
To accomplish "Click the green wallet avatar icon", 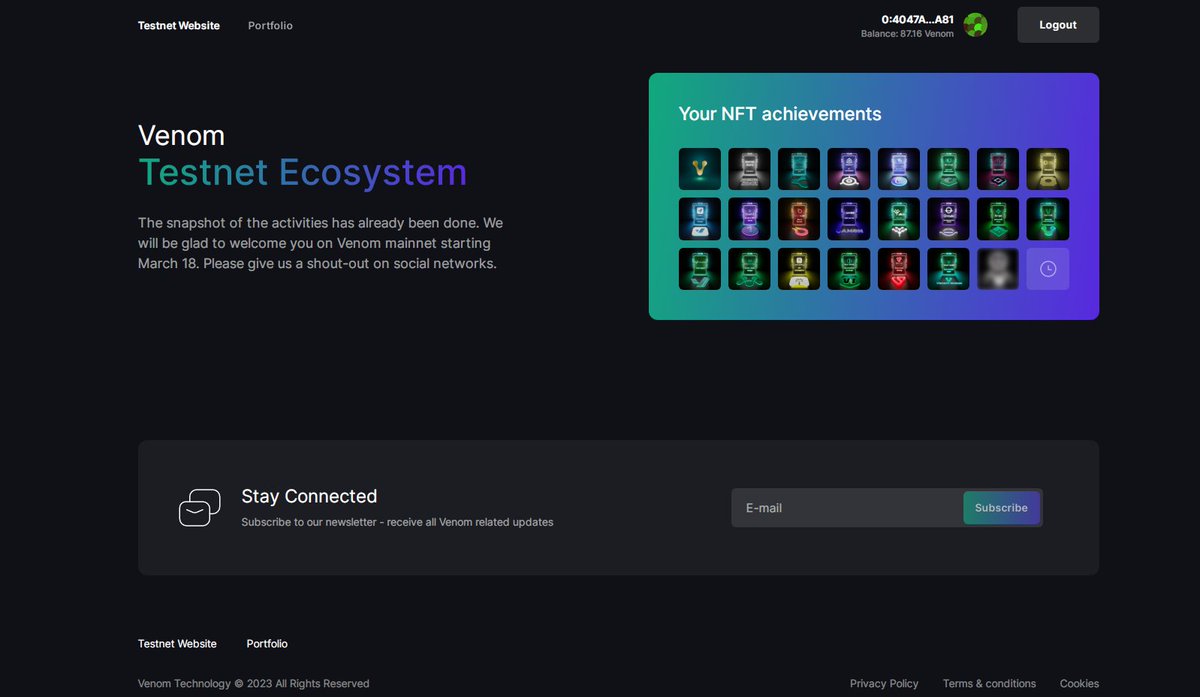I will 975,25.
